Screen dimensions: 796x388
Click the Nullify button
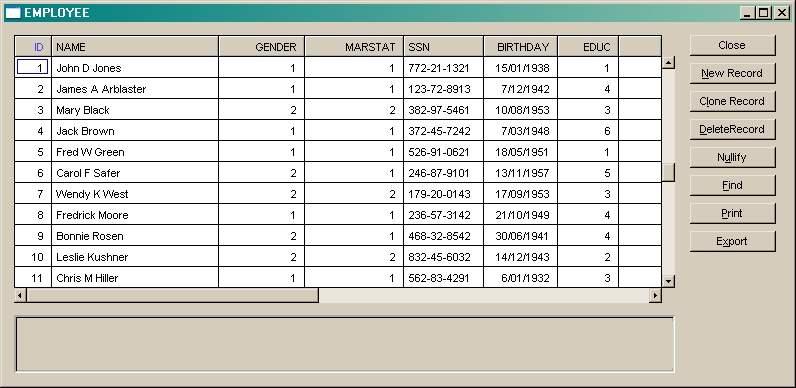pyautogui.click(x=732, y=157)
